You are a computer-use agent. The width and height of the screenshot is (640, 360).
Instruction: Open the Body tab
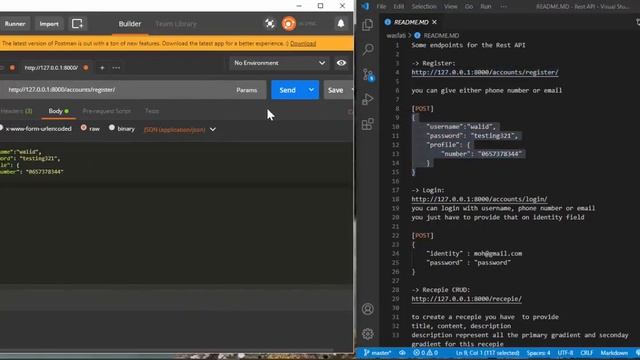(58, 111)
